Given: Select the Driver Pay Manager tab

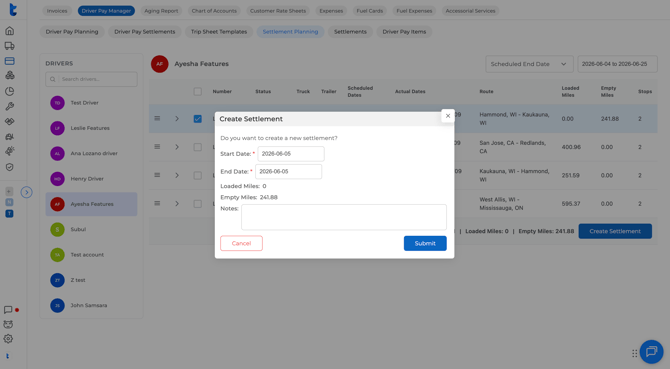Looking at the screenshot, I should (x=106, y=11).
